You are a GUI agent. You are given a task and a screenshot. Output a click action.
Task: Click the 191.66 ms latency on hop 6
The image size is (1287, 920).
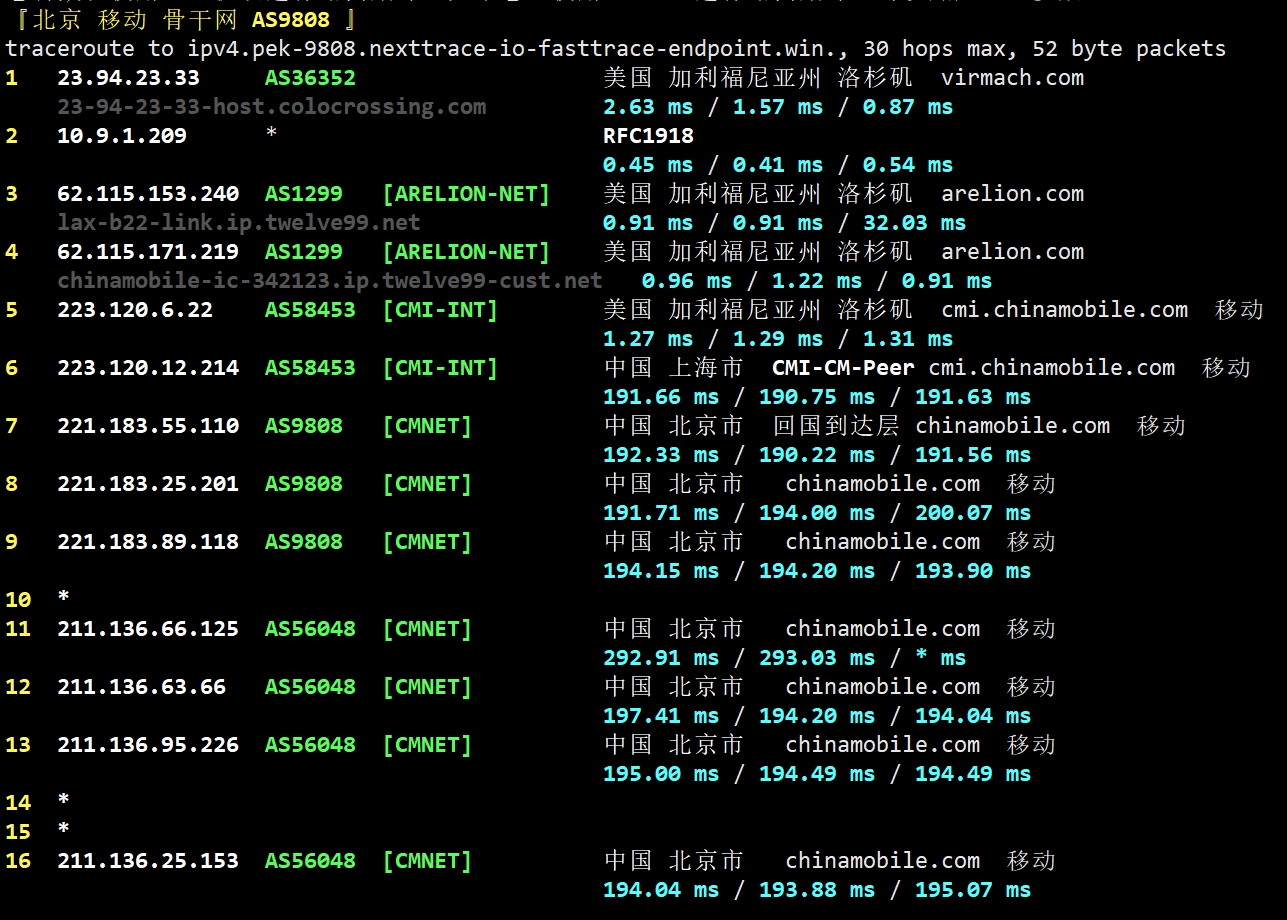click(661, 397)
